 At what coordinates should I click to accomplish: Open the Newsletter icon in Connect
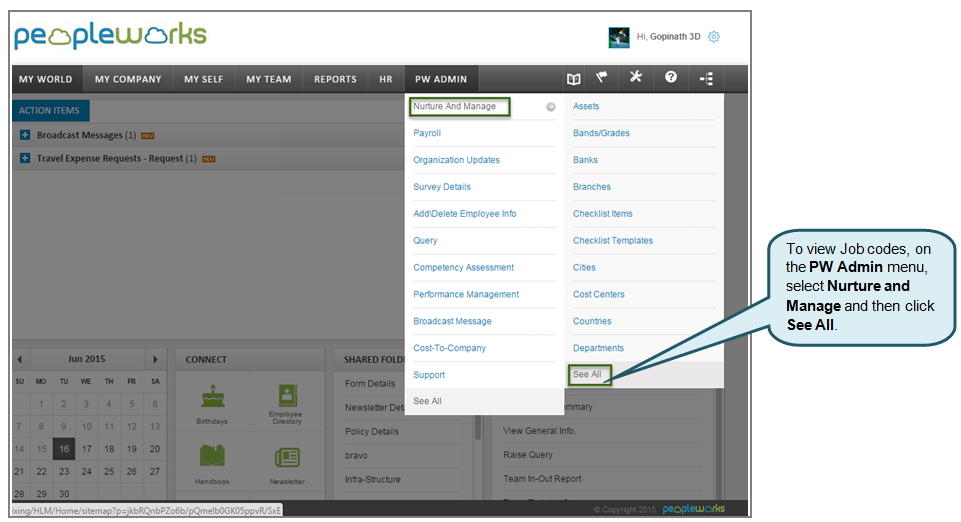tap(287, 457)
